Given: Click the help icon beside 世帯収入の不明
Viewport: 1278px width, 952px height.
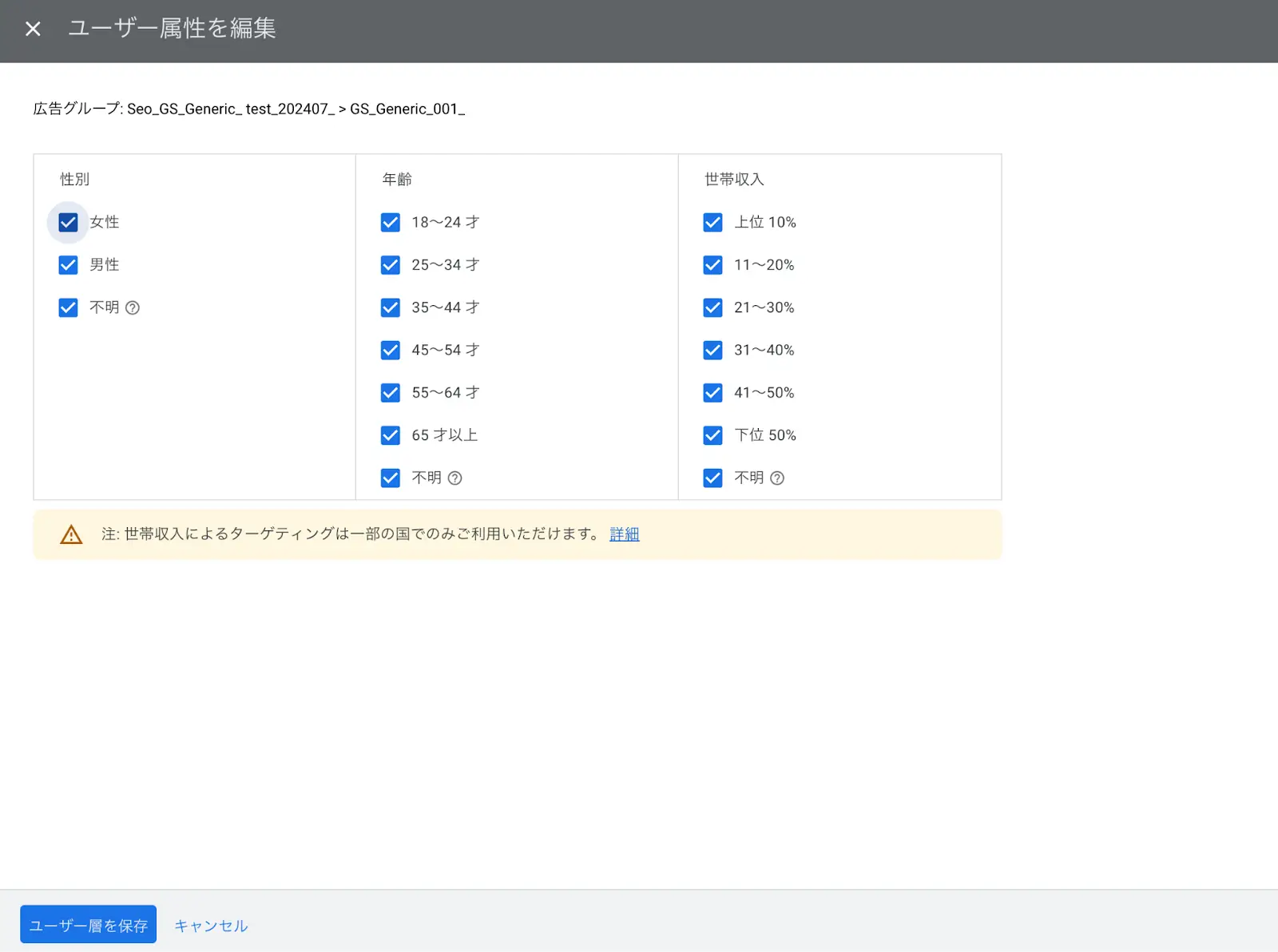Looking at the screenshot, I should (778, 478).
